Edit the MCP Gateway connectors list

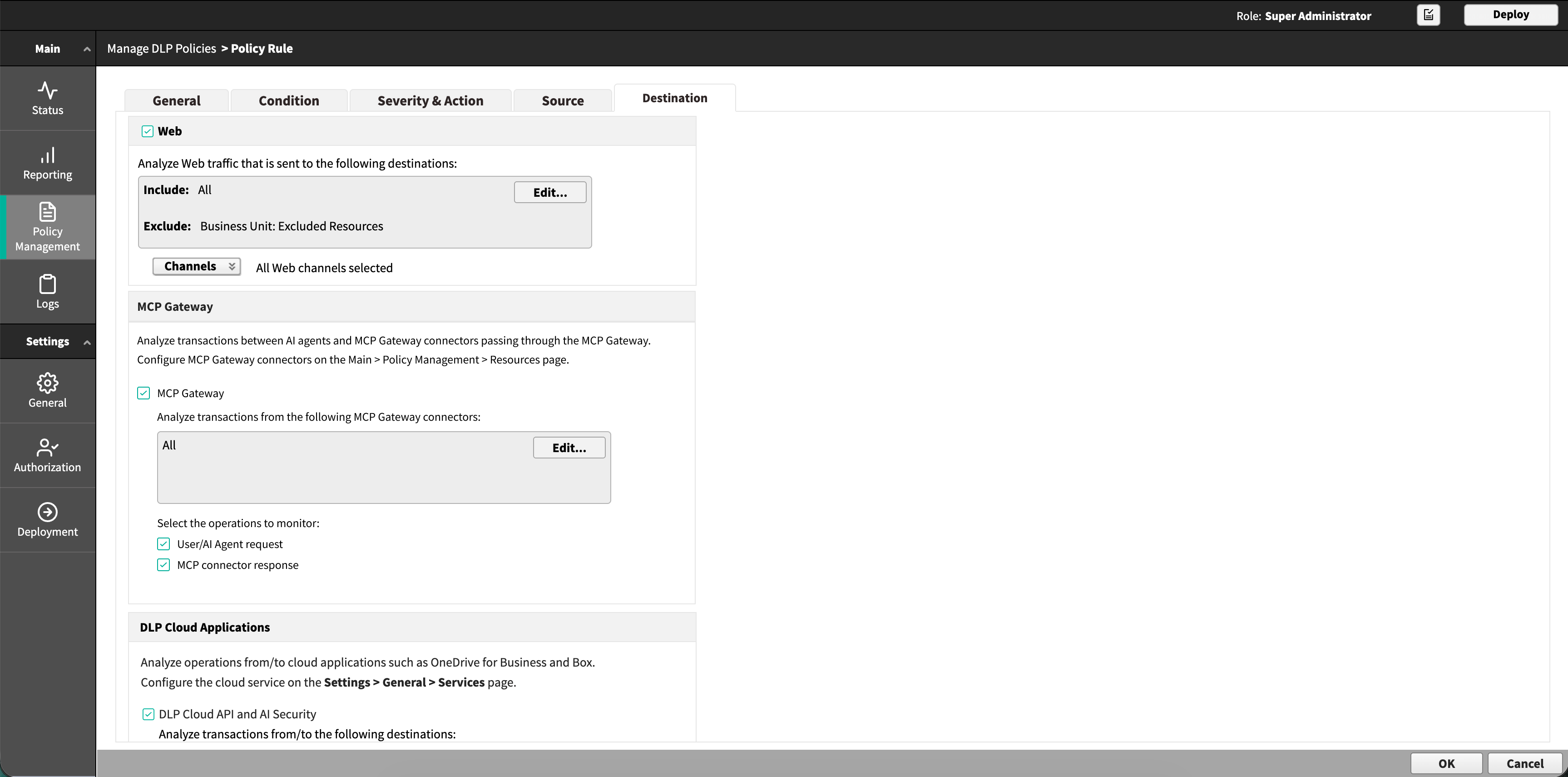click(x=569, y=448)
